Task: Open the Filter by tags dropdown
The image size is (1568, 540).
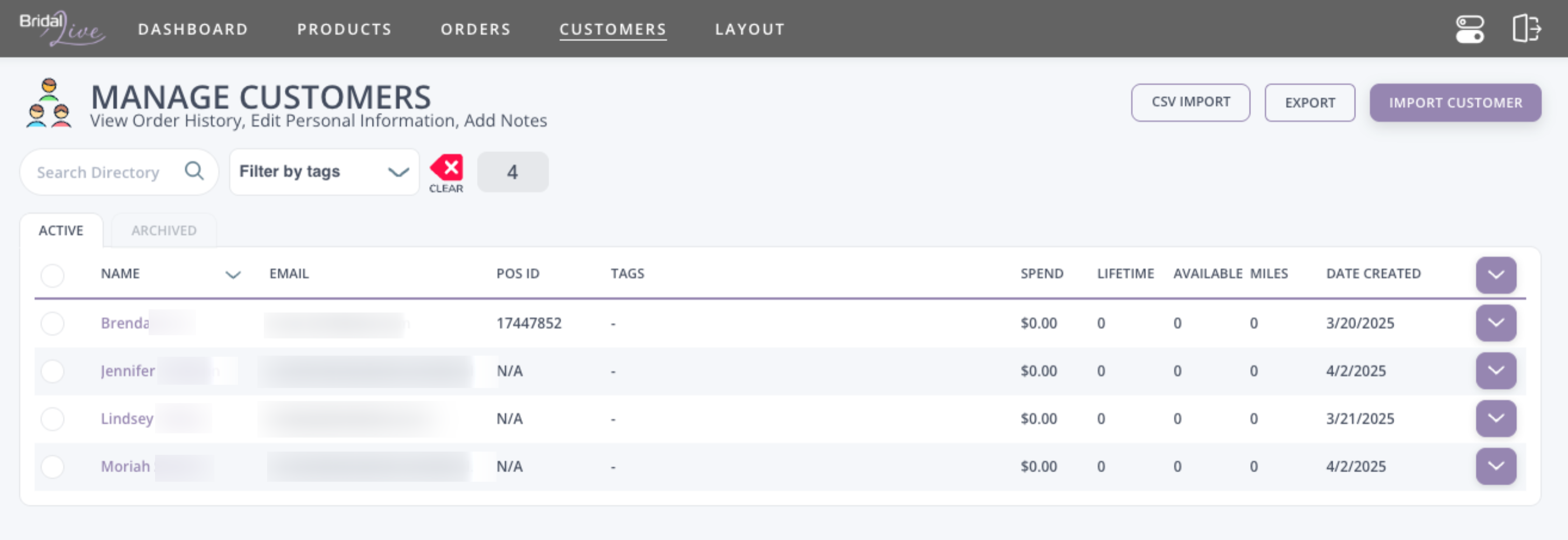Action: click(324, 172)
